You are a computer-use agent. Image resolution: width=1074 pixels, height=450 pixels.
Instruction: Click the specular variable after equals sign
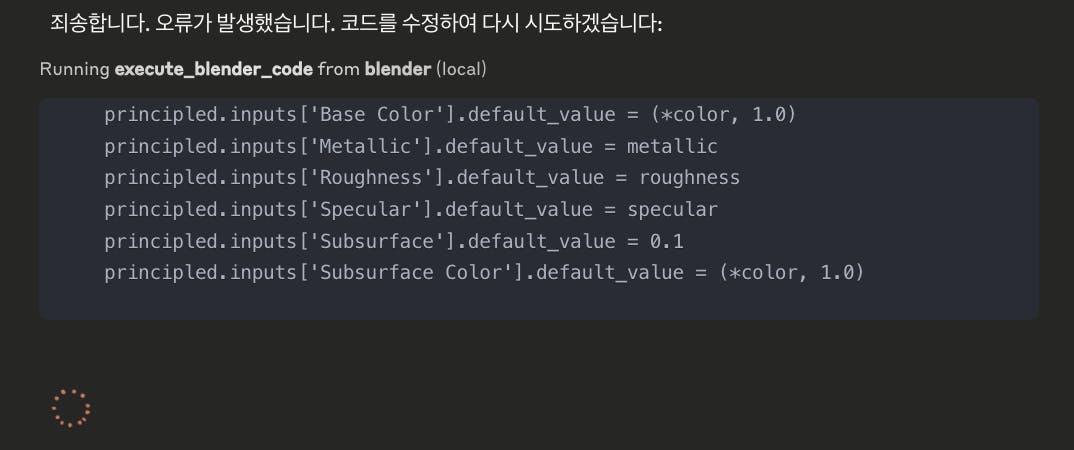coord(672,210)
